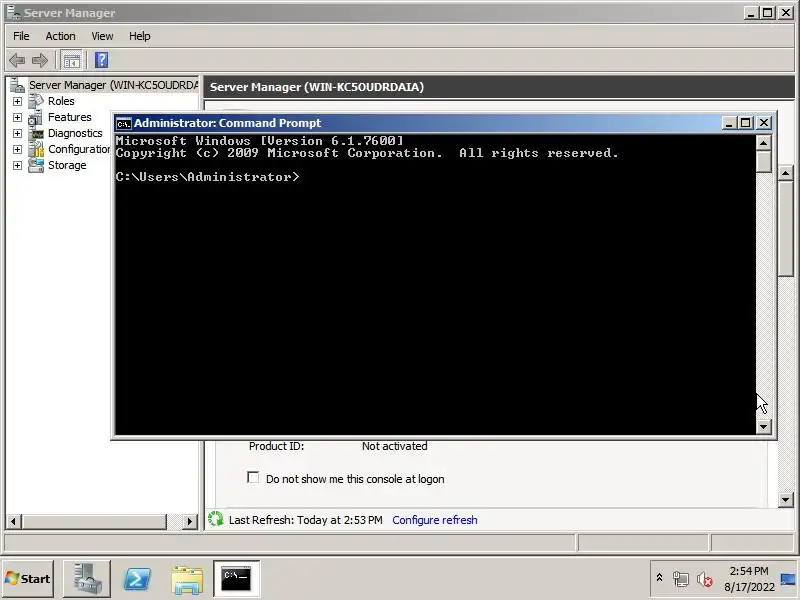800x600 pixels.
Task: Expand the Configuration tree node
Action: (17, 149)
